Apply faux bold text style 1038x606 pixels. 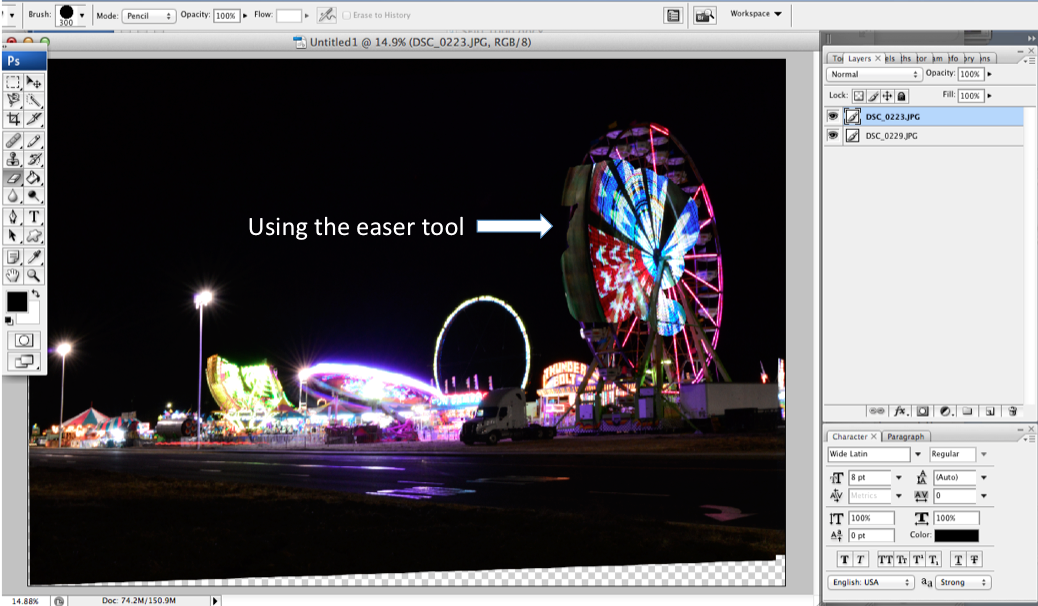[x=844, y=559]
